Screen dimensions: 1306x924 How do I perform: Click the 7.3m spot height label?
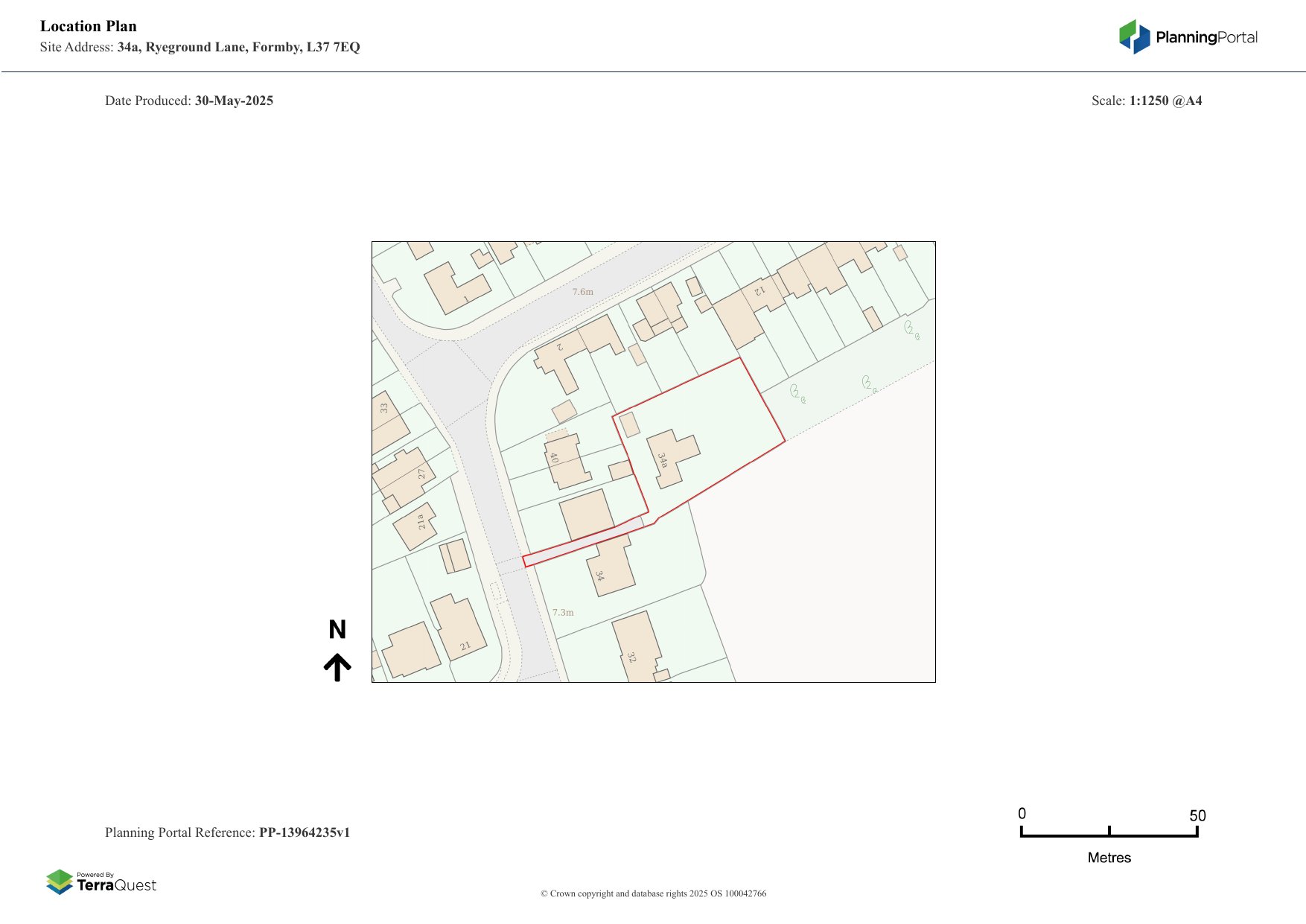pos(563,613)
